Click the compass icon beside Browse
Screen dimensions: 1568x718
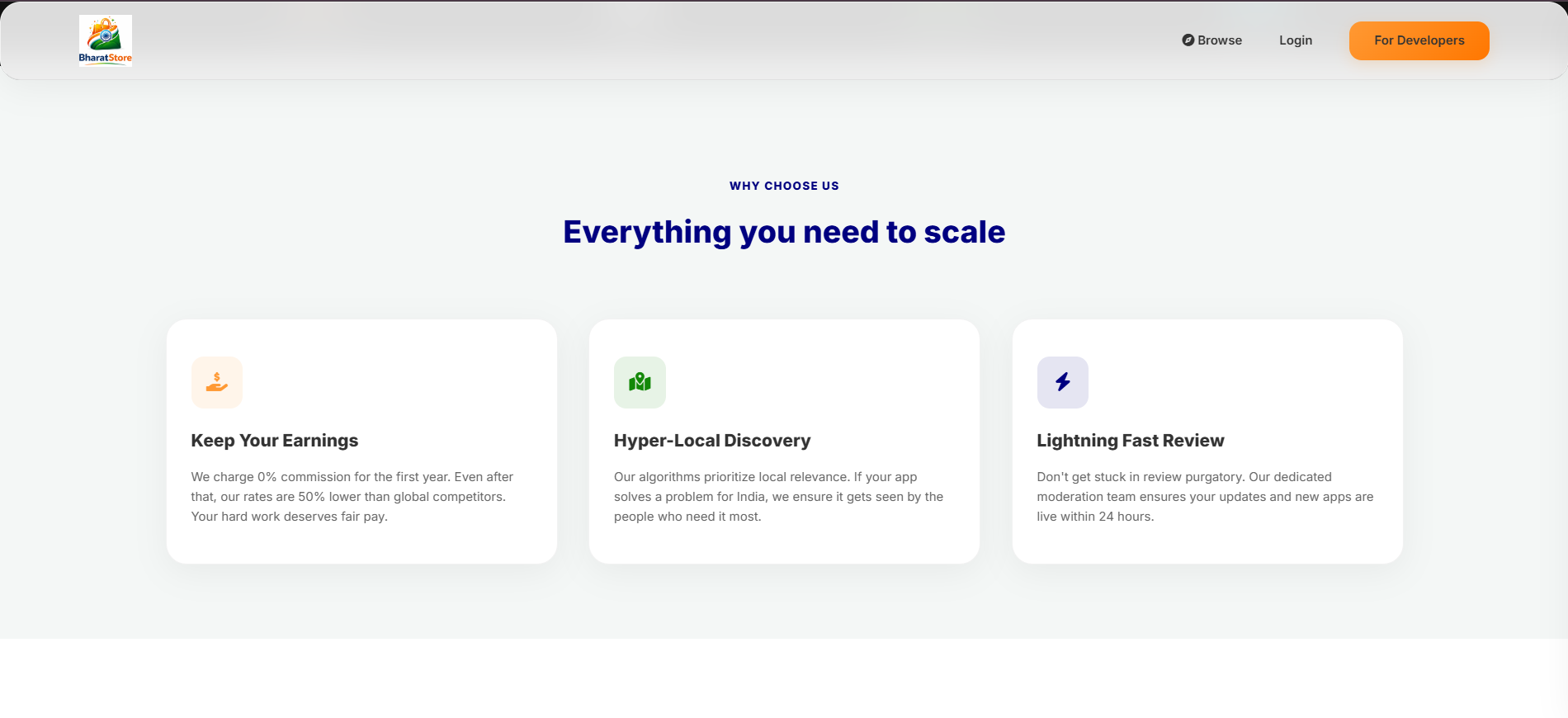1188,40
